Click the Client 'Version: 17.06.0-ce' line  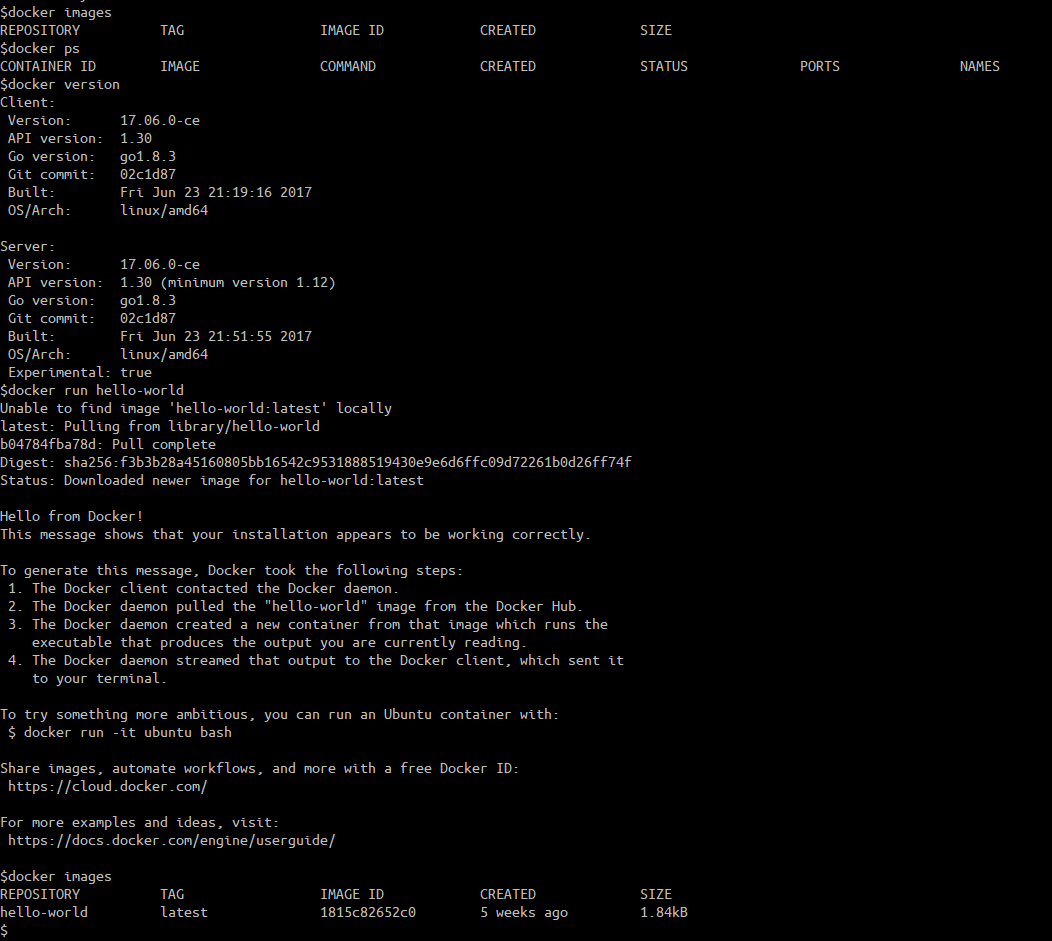pos(104,121)
